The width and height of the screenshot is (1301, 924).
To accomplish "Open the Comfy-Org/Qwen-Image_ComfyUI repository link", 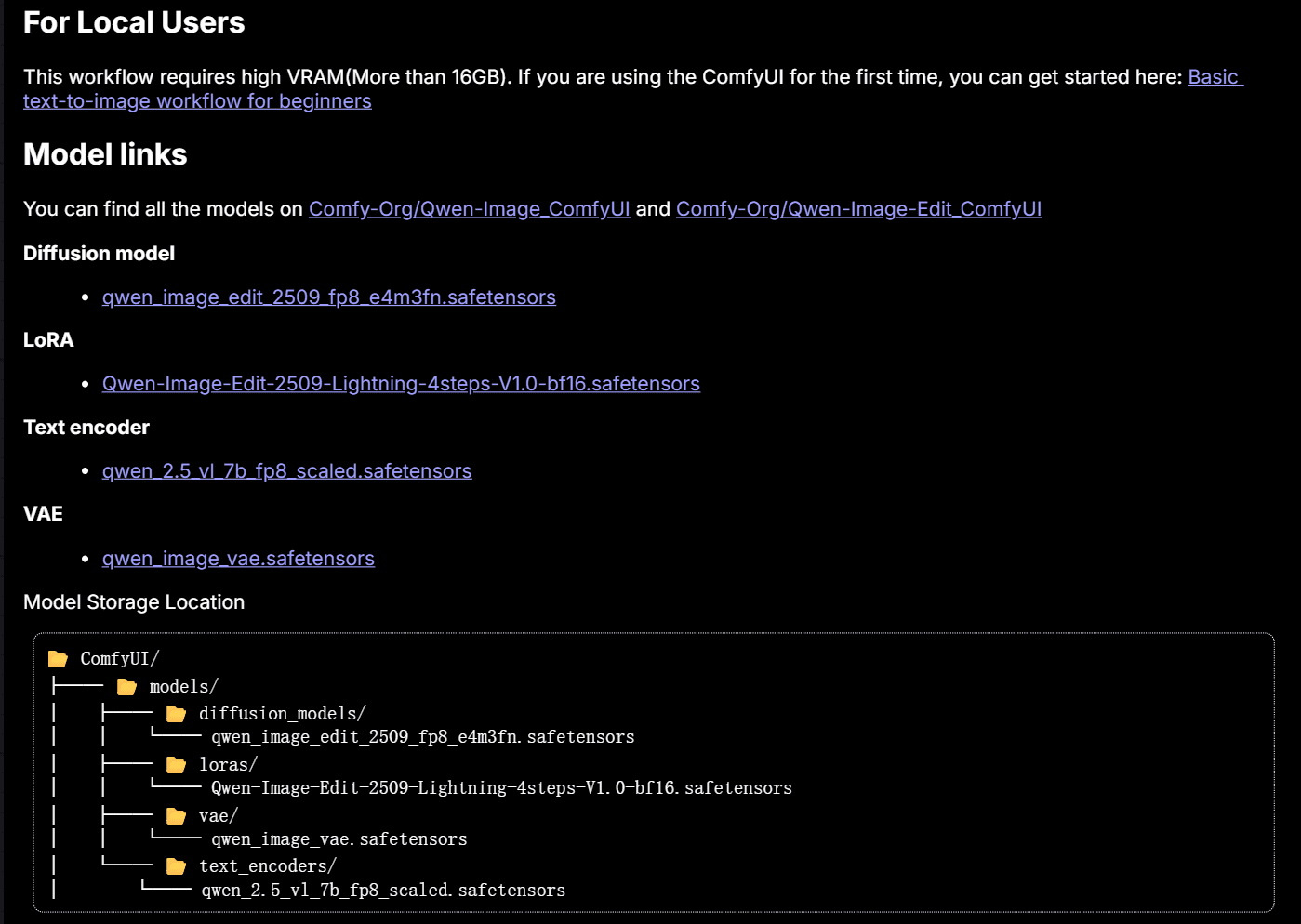I will (469, 209).
